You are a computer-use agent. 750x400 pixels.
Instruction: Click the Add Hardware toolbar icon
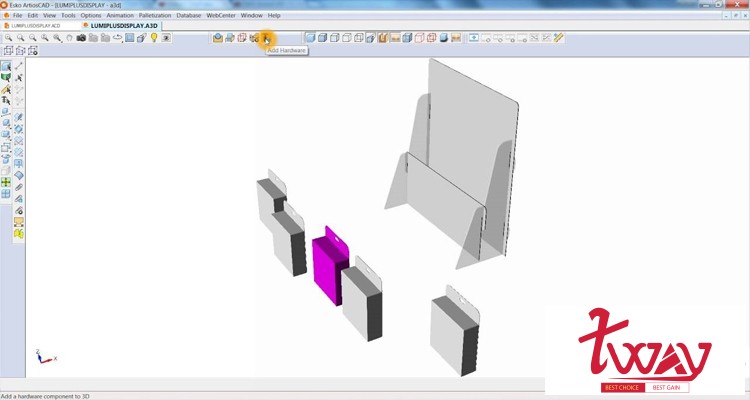tap(266, 38)
